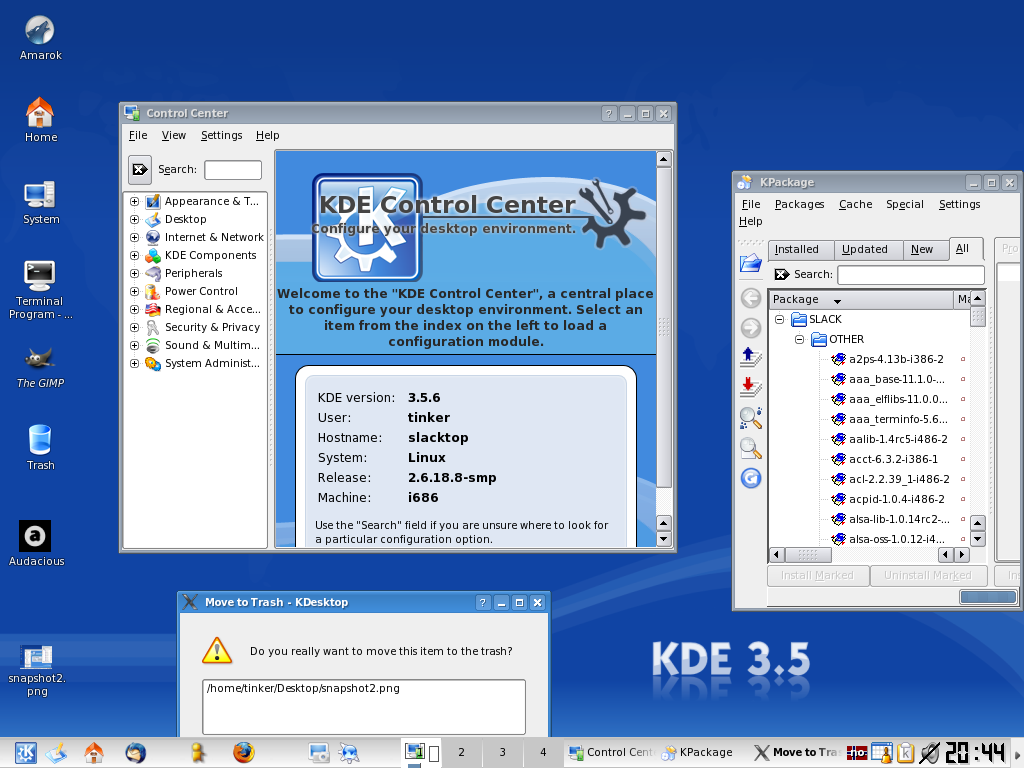Image resolution: width=1024 pixels, height=768 pixels.
Task: Click the Install Marked button
Action: [x=817, y=575]
